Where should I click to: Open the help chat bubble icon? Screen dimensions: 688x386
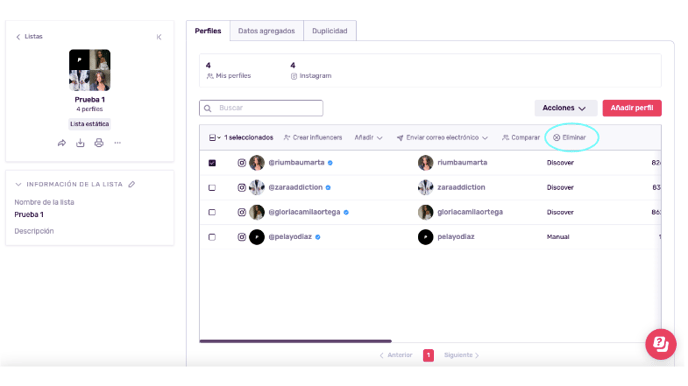(660, 344)
